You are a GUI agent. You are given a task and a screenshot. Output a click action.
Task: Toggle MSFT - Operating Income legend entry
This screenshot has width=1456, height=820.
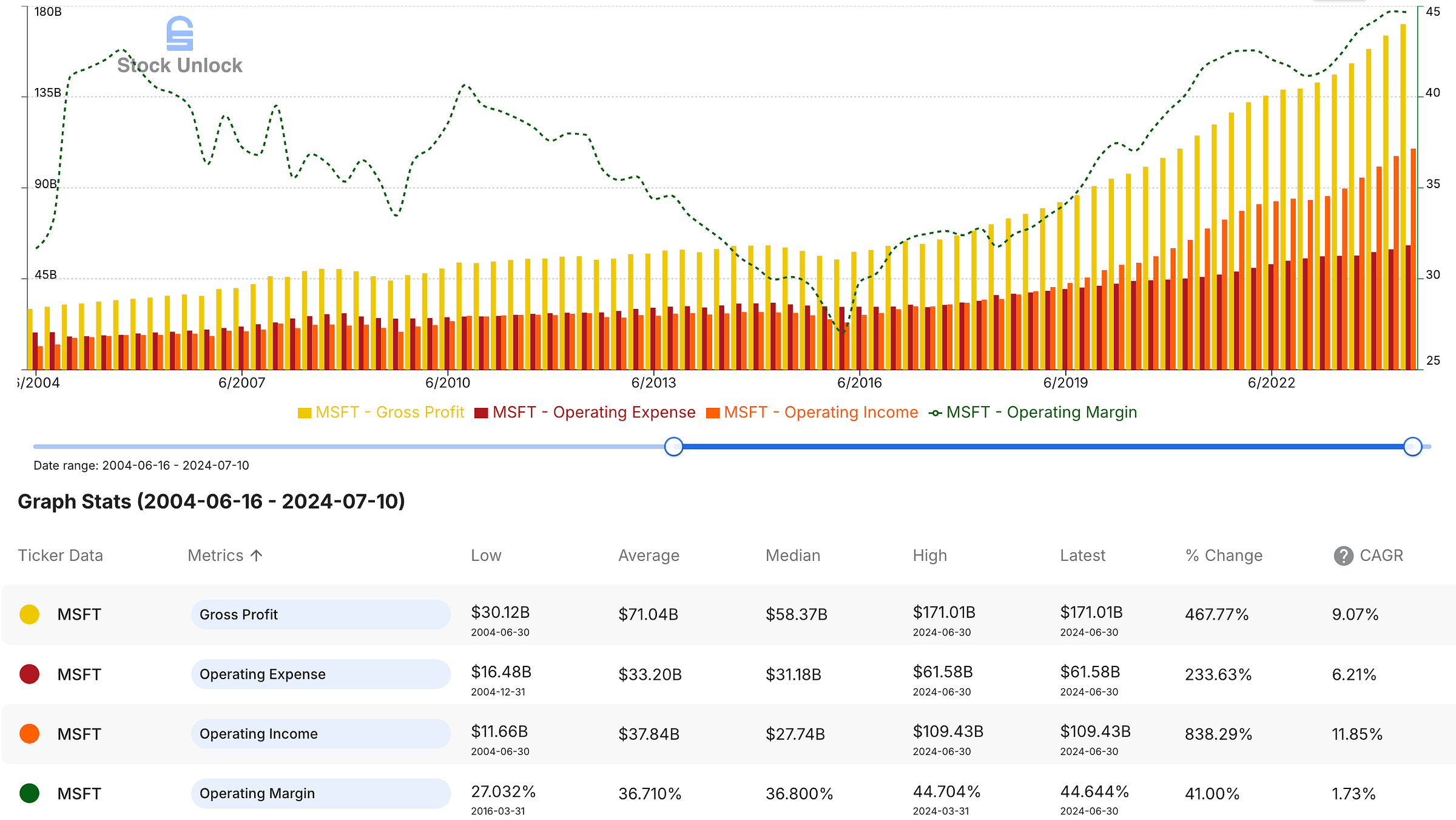(812, 412)
